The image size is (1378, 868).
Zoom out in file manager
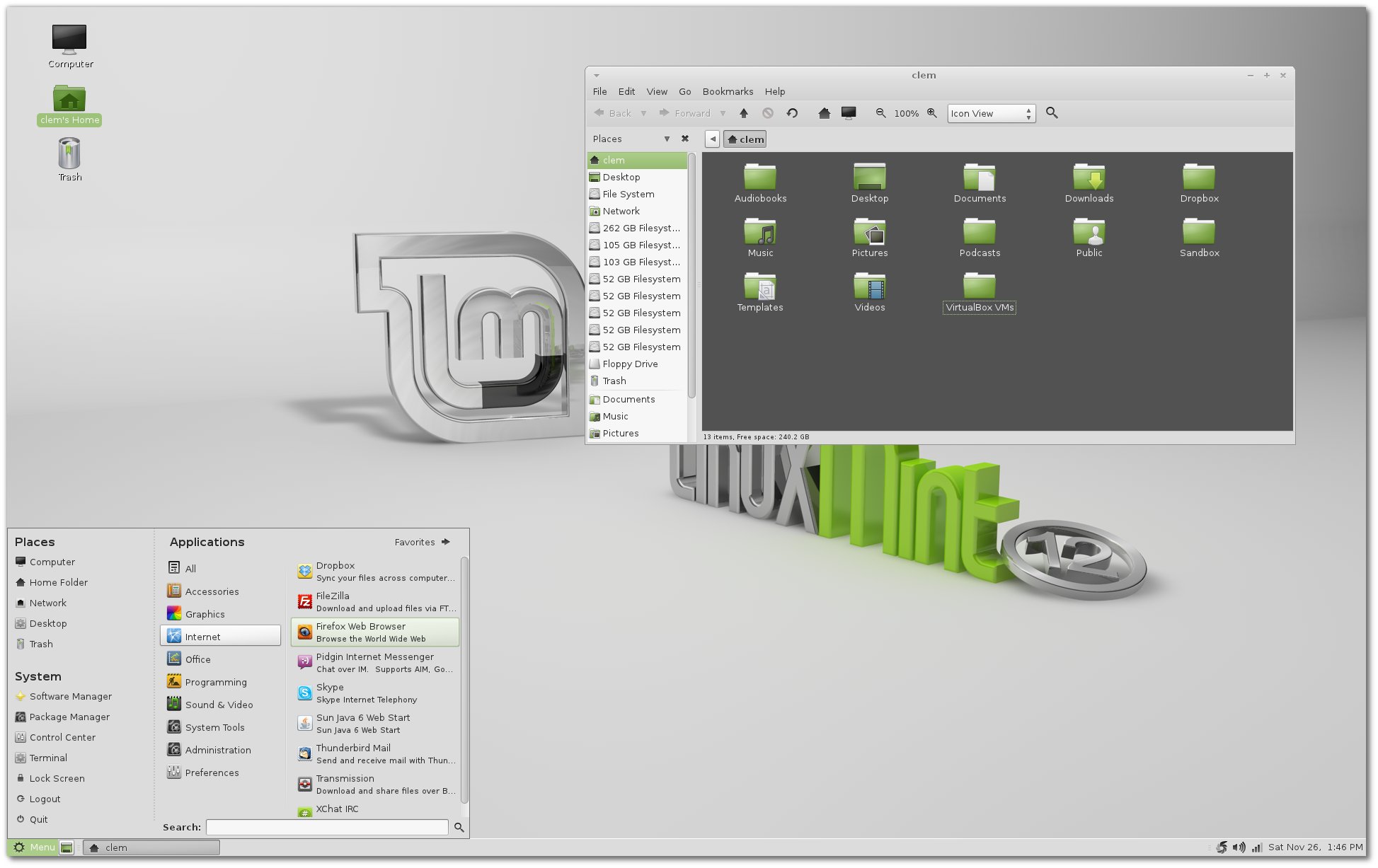tap(880, 113)
